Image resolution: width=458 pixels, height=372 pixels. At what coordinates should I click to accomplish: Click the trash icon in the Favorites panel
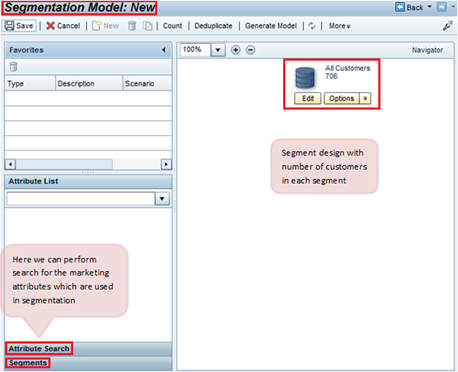[x=13, y=67]
